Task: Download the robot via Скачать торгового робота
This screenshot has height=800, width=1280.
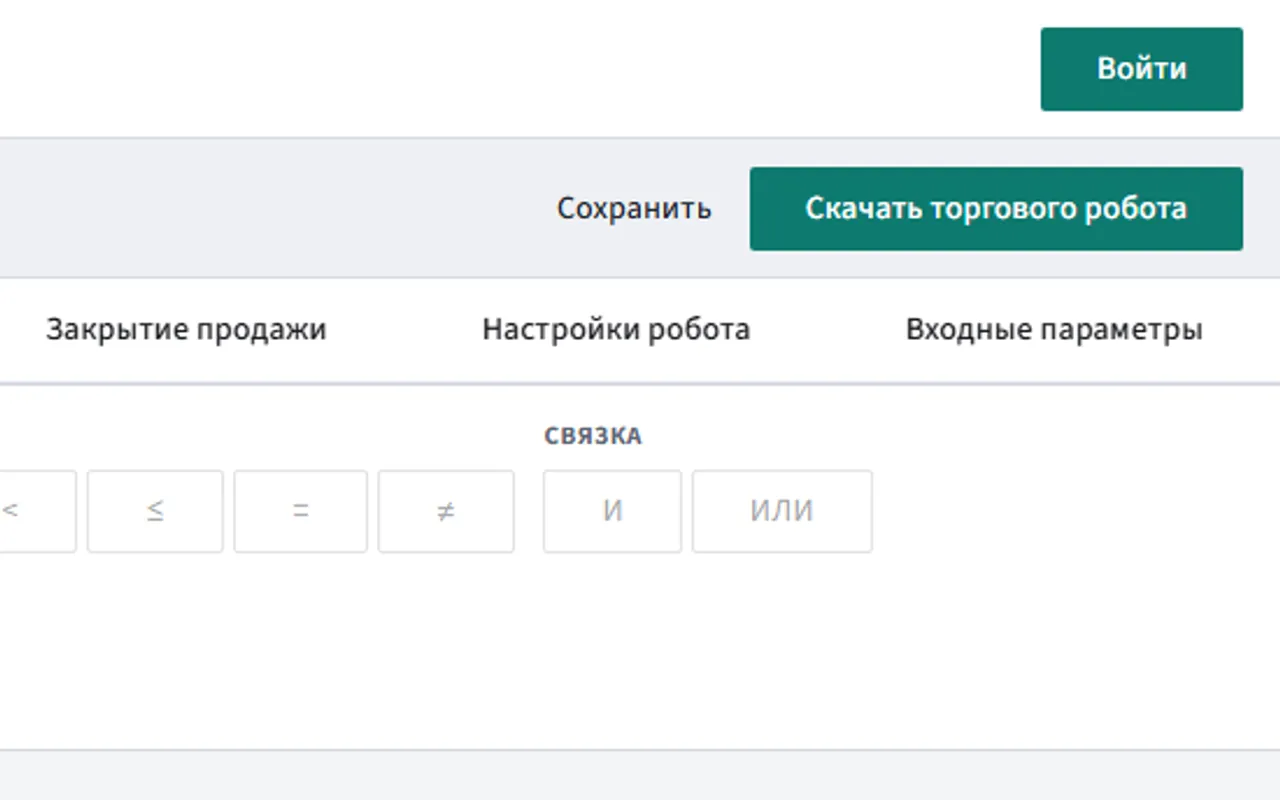Action: (996, 209)
